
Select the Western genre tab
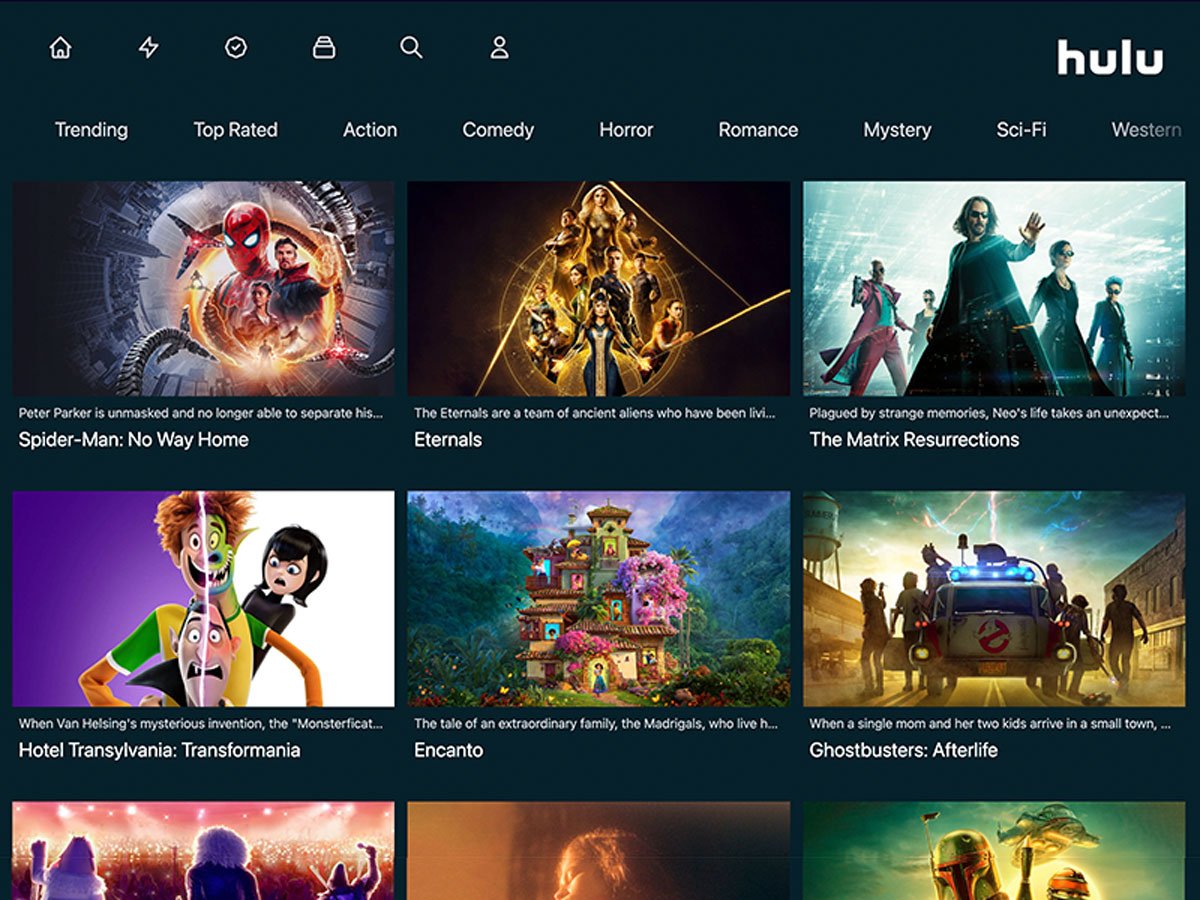1146,130
